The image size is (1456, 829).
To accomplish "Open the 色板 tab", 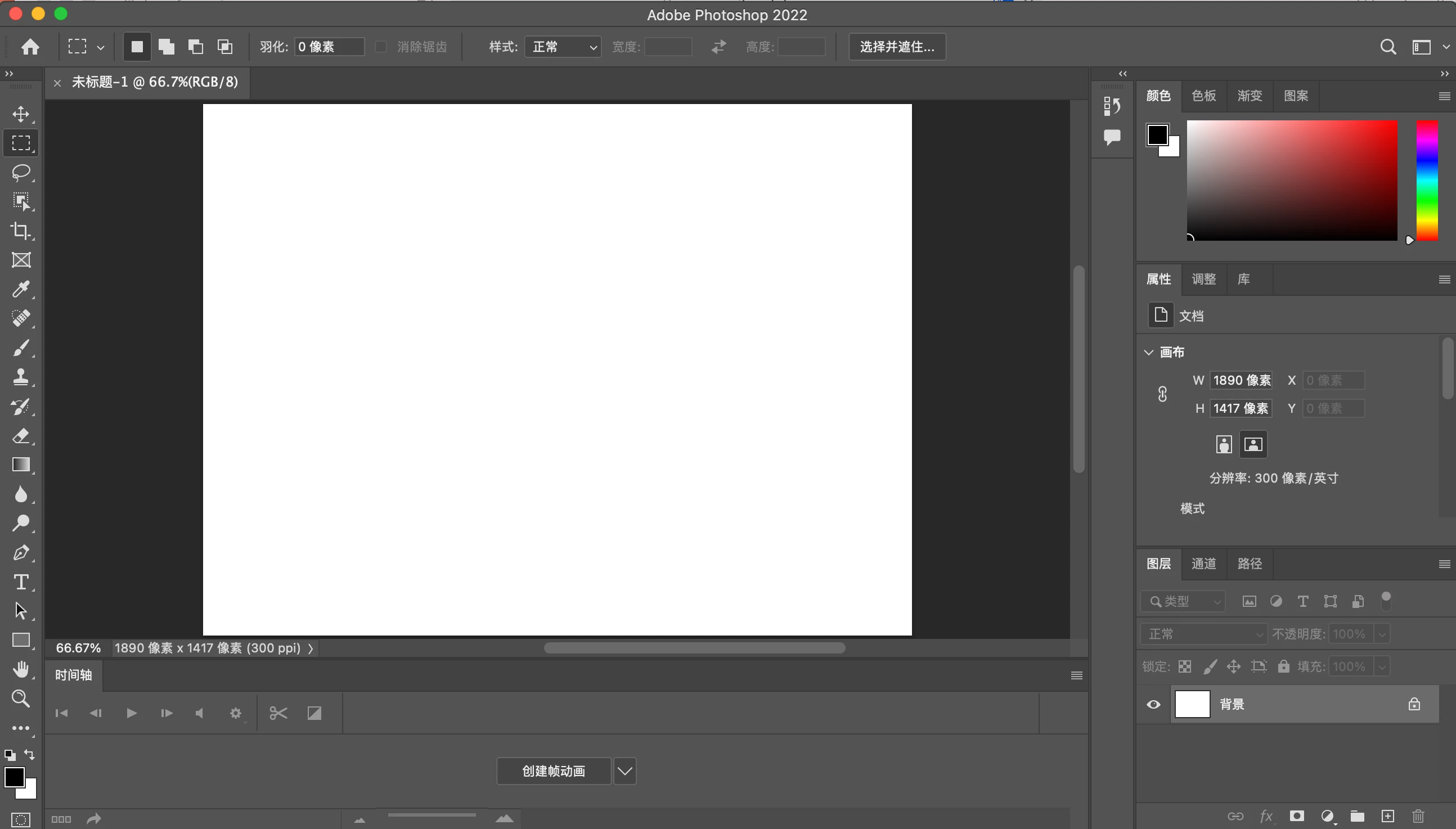I will [1203, 96].
